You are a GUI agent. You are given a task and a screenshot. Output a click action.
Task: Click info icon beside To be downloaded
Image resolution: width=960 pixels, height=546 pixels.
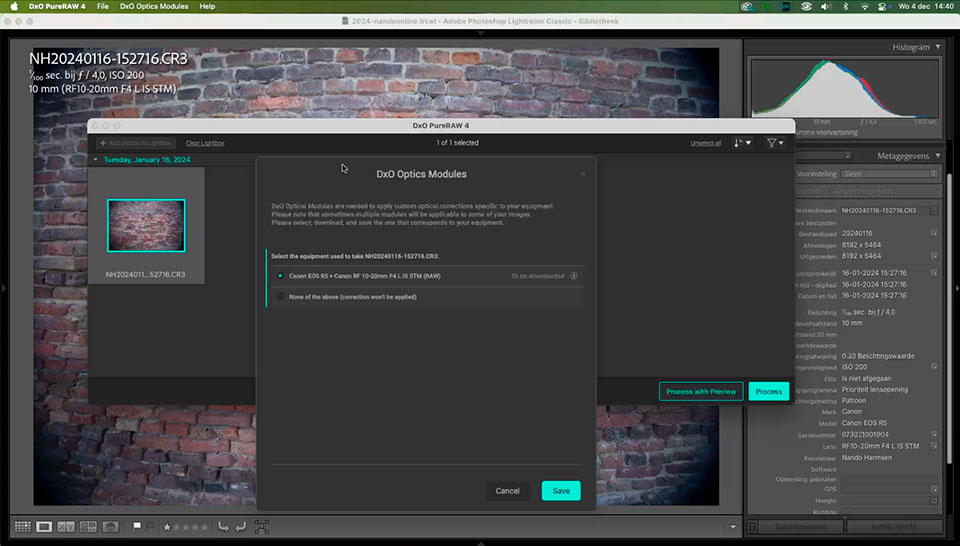[574, 276]
